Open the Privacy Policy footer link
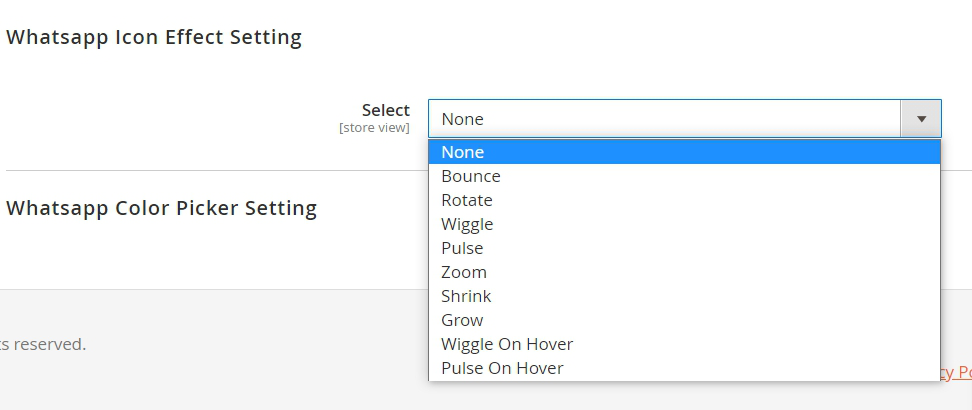The width and height of the screenshot is (972, 410). pyautogui.click(x=956, y=372)
